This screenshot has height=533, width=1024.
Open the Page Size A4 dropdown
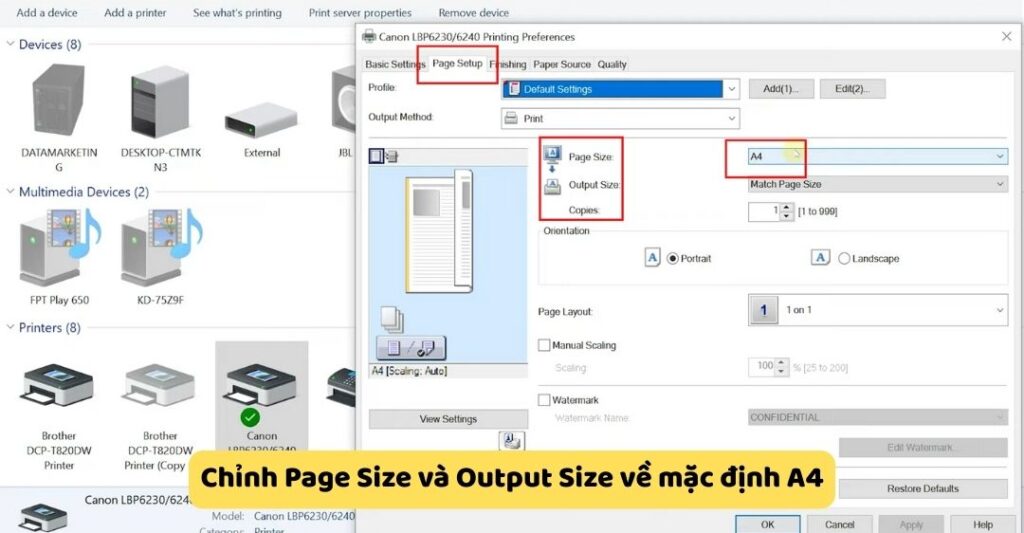pyautogui.click(x=877, y=157)
